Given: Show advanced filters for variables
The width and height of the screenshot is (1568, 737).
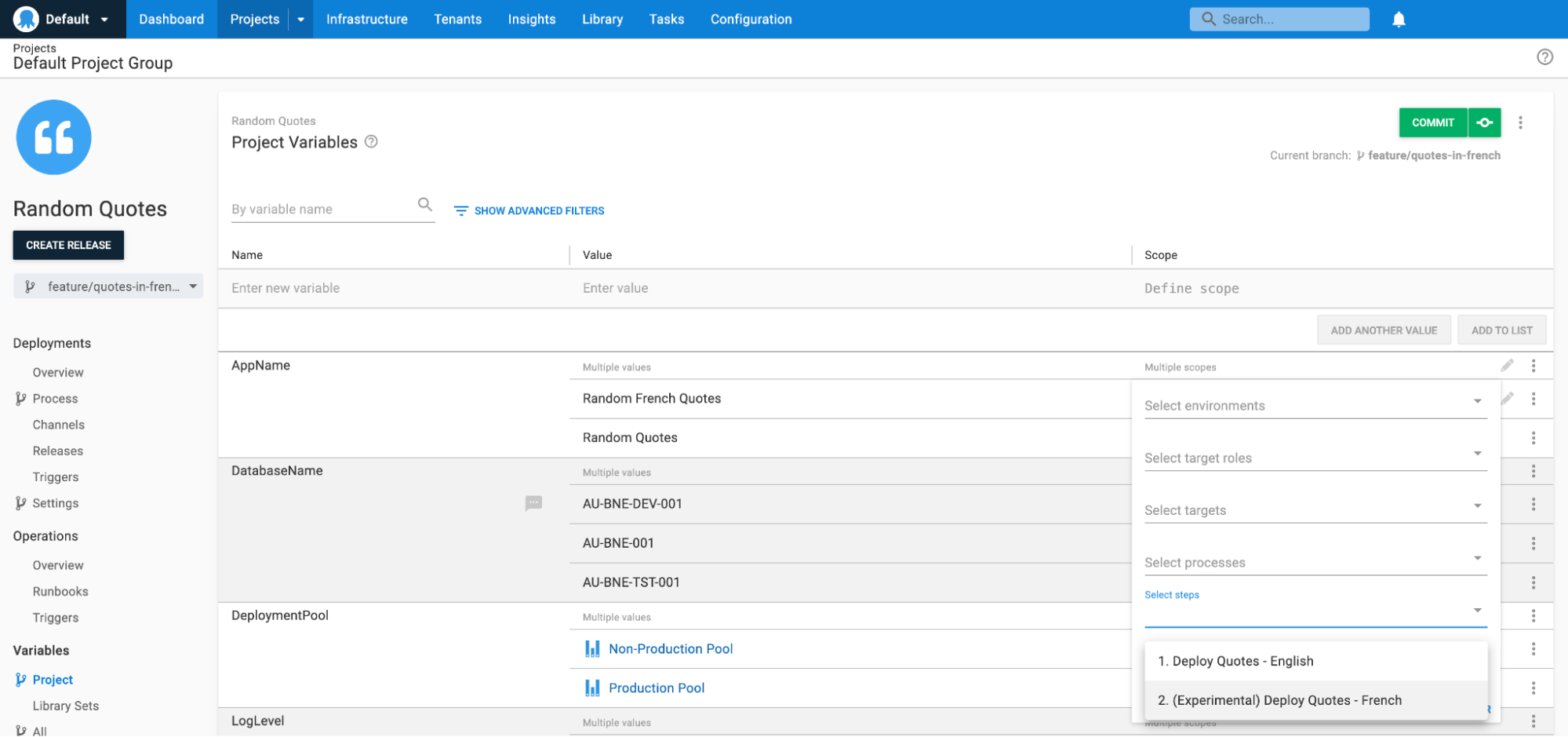Looking at the screenshot, I should click(x=529, y=210).
